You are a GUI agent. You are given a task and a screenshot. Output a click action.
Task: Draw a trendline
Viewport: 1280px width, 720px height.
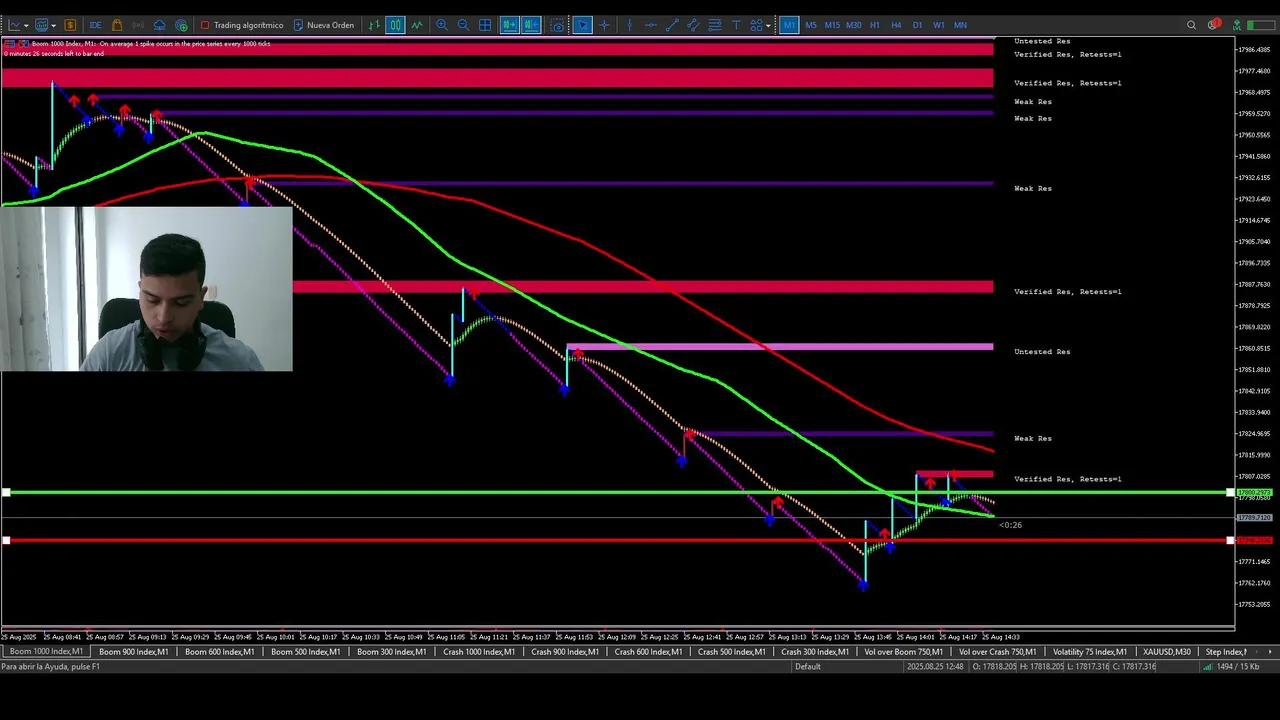(x=673, y=25)
